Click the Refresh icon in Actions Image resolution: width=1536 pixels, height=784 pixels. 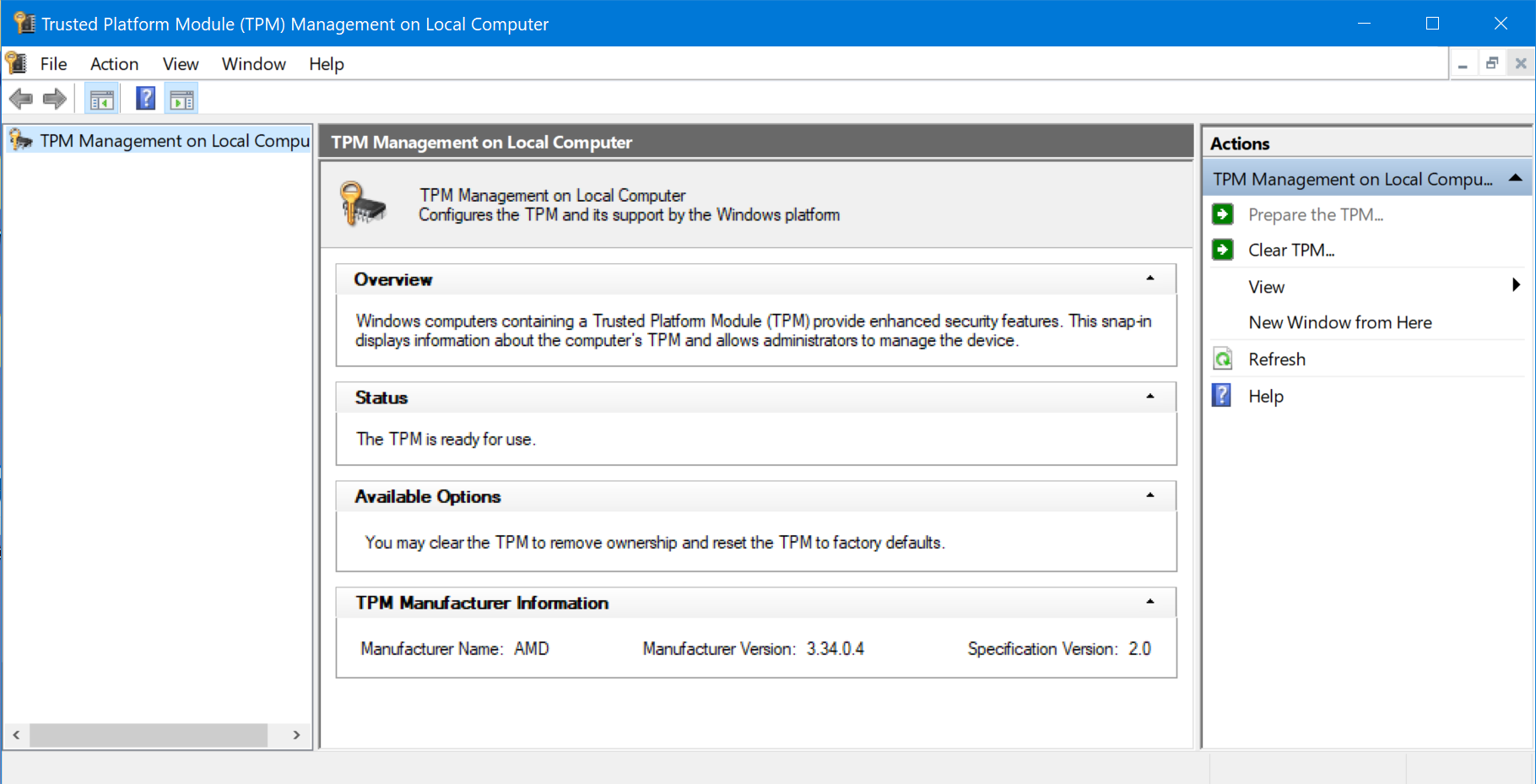pos(1222,360)
